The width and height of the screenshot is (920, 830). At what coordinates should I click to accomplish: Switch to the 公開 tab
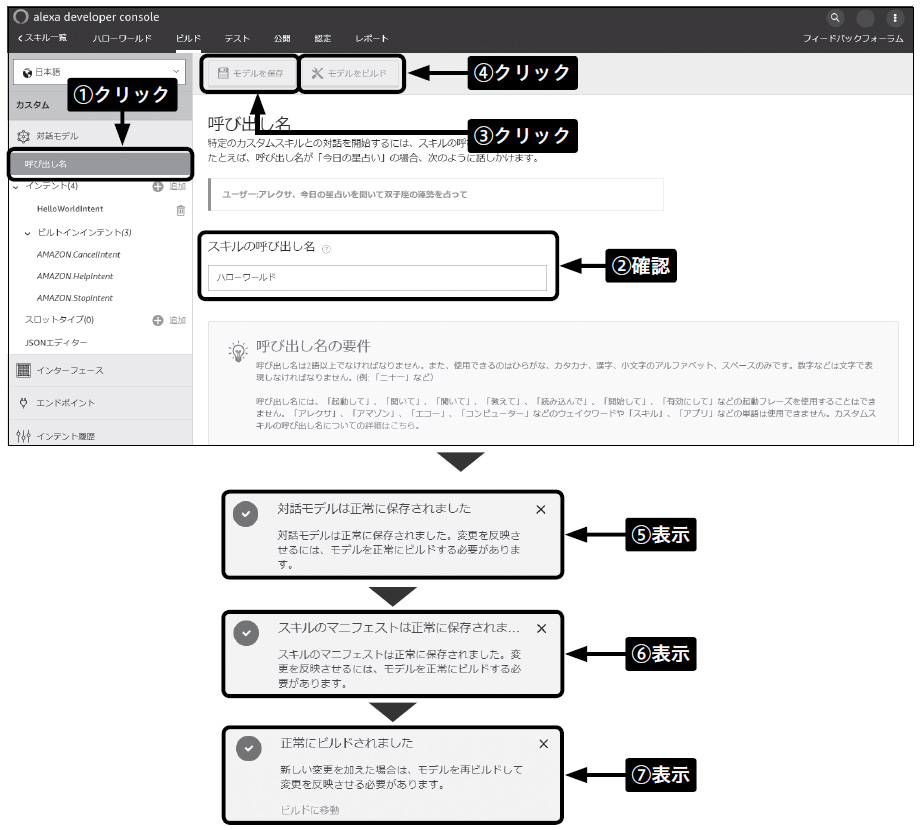coord(282,38)
